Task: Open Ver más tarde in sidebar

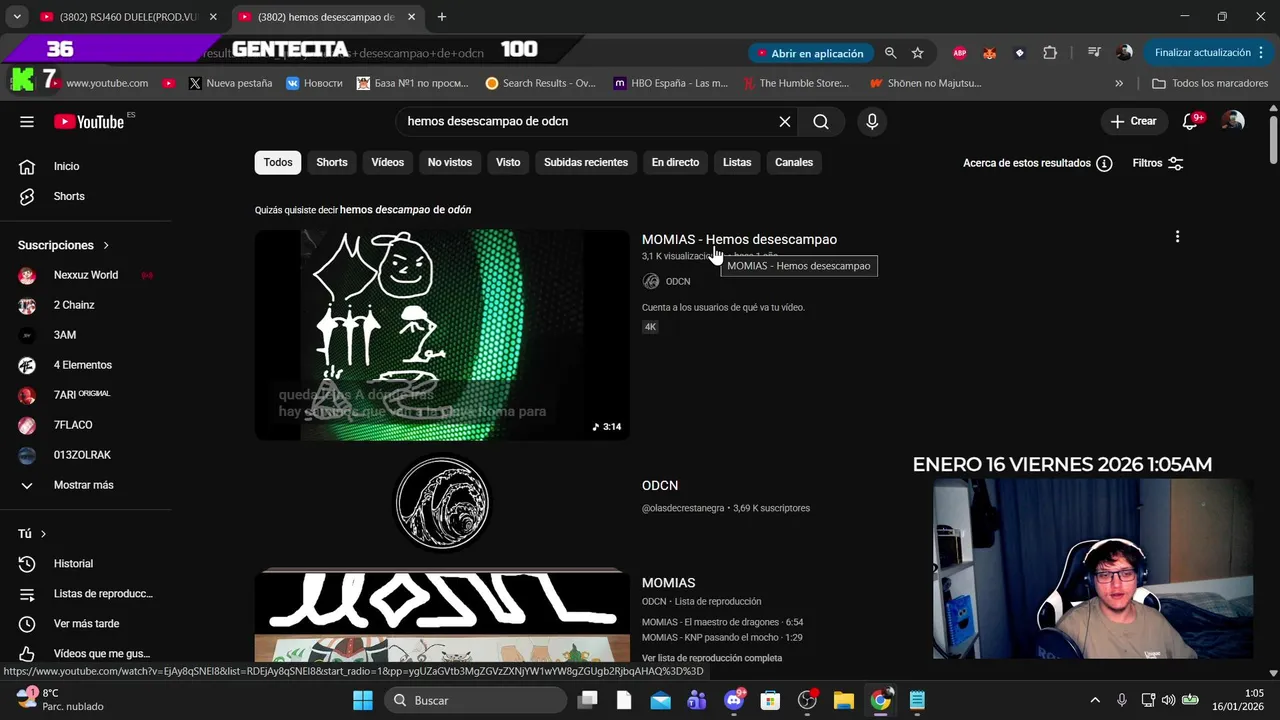Action: [85, 623]
